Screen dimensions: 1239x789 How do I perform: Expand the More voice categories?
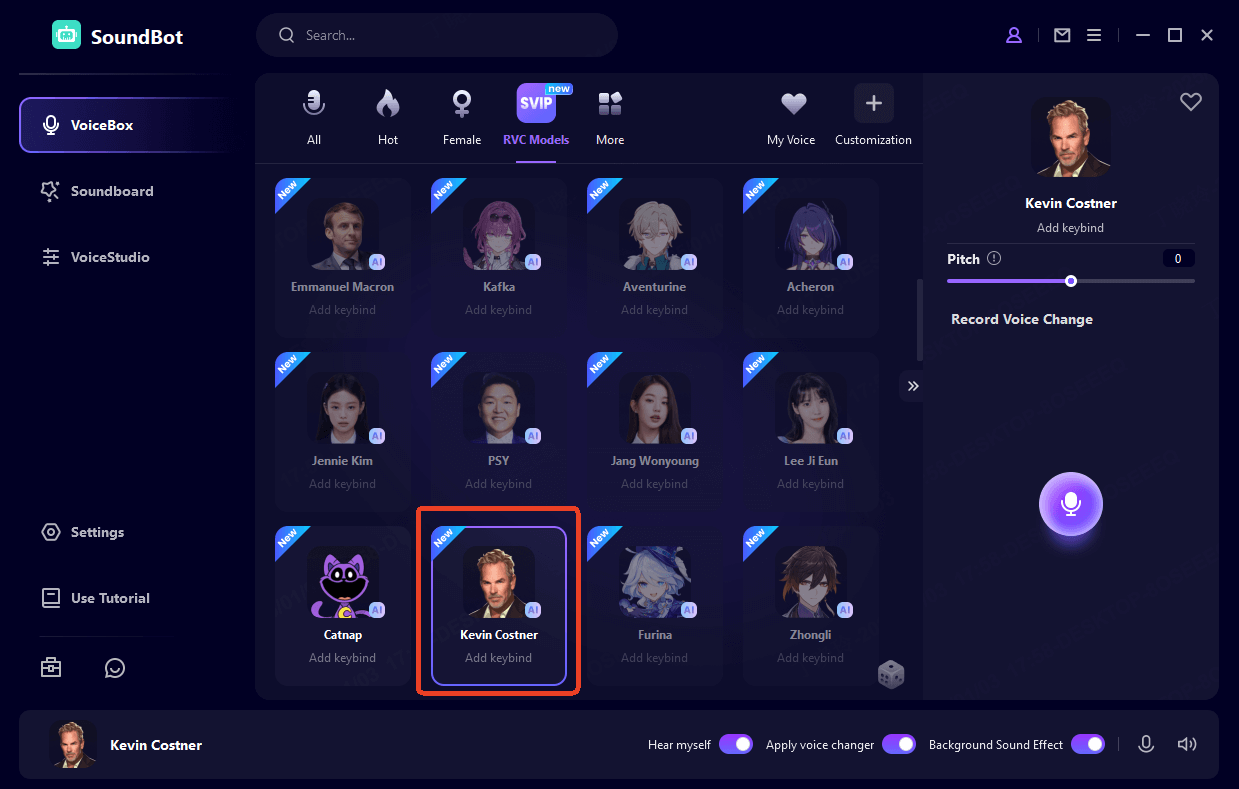(x=610, y=117)
